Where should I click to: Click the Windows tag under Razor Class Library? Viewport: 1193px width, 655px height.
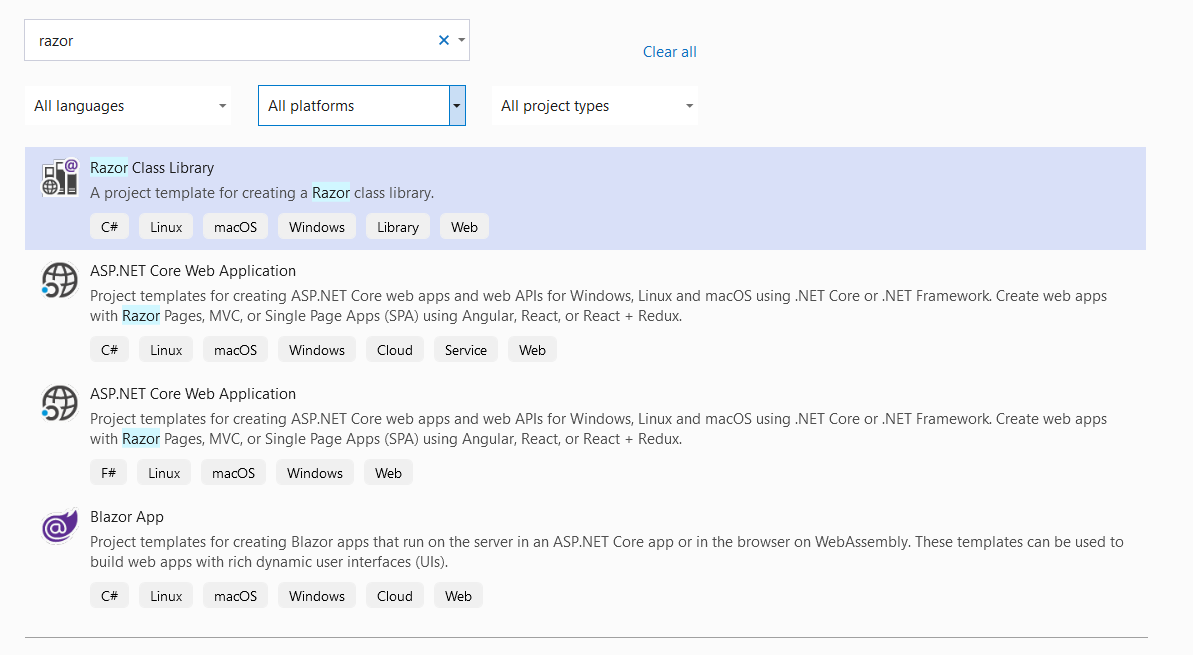pyautogui.click(x=317, y=227)
